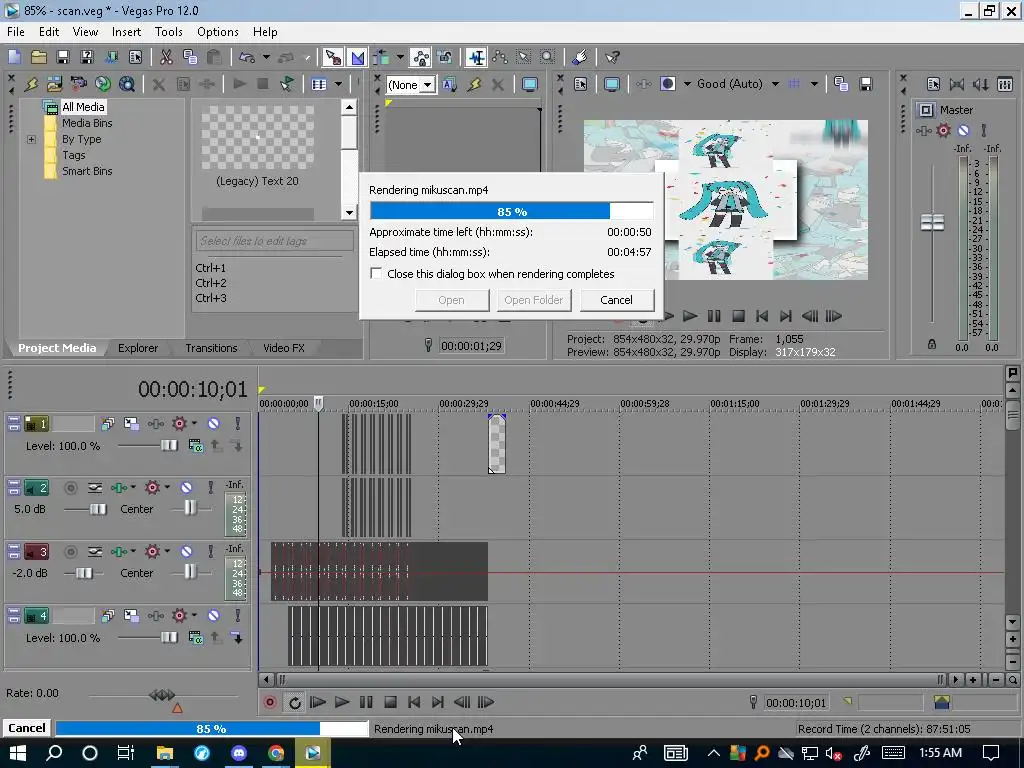
Task: Open the Undo history dropdown arrow
Action: click(266, 57)
